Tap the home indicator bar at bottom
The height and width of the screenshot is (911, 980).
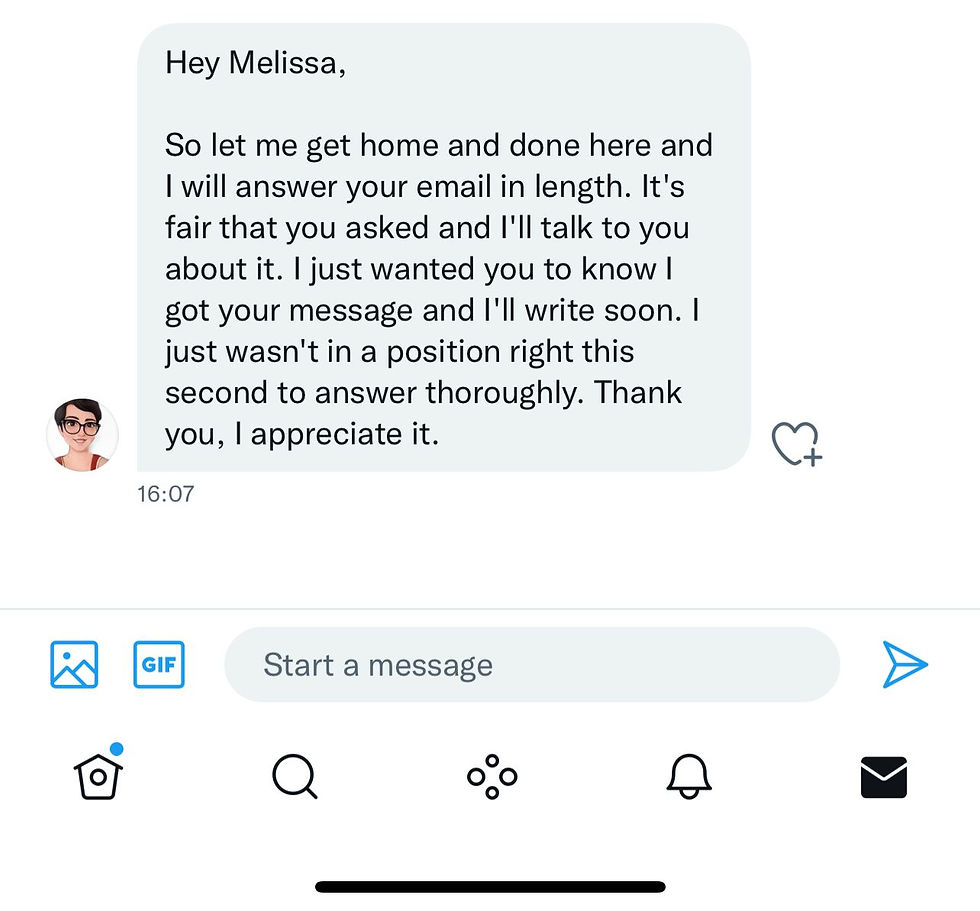[490, 887]
